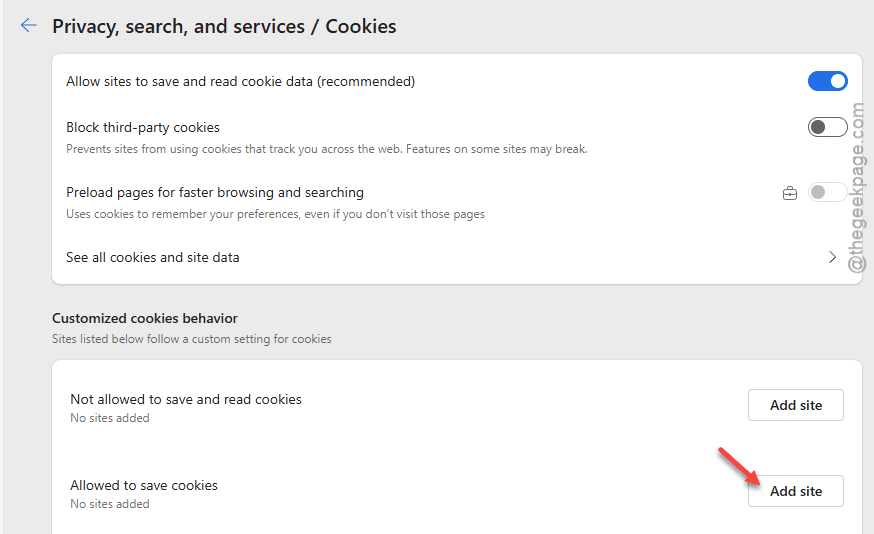The width and height of the screenshot is (874, 534).
Task: Add site to Allowed to save cookies
Action: pyautogui.click(x=795, y=491)
